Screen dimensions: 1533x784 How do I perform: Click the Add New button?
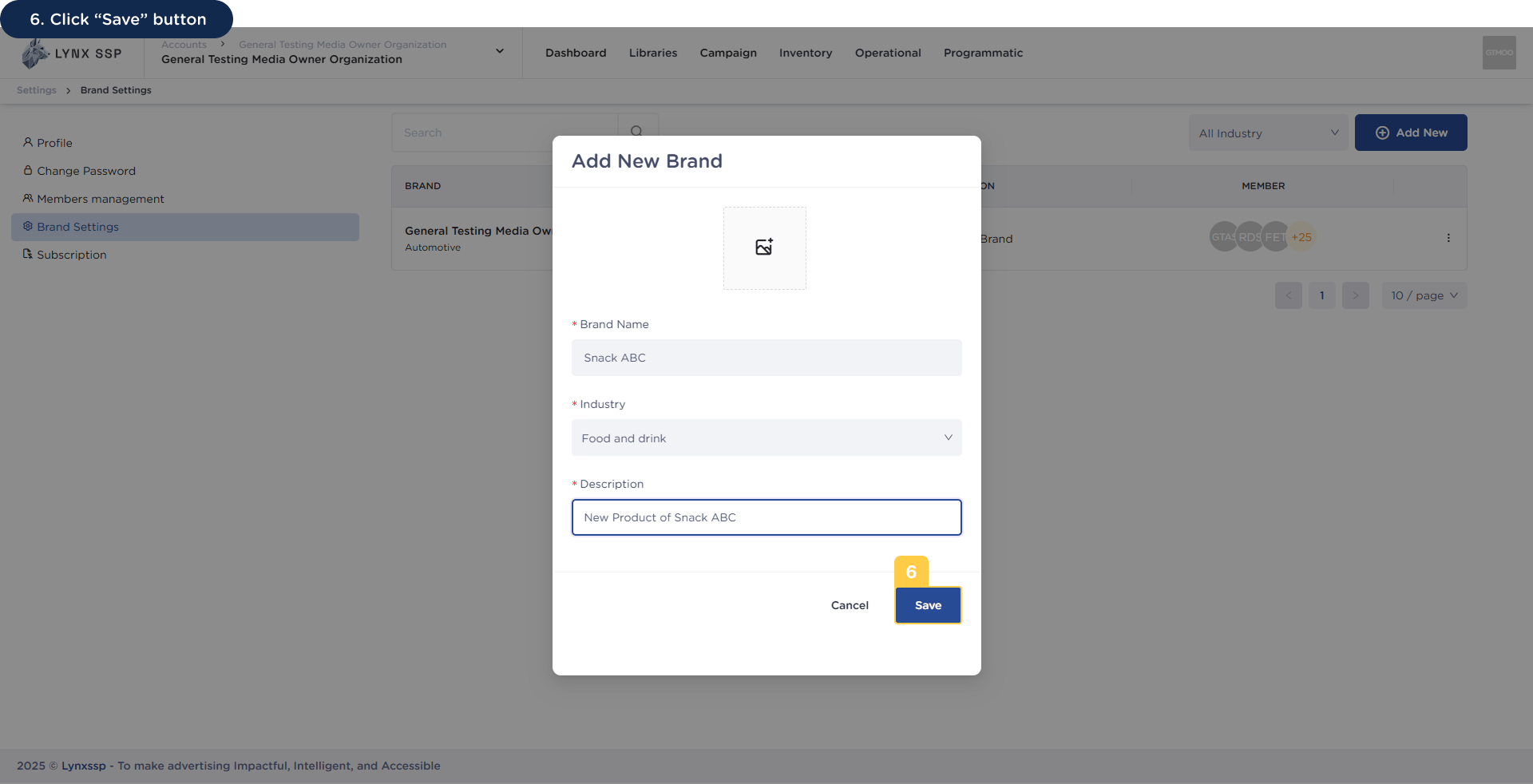[1411, 133]
